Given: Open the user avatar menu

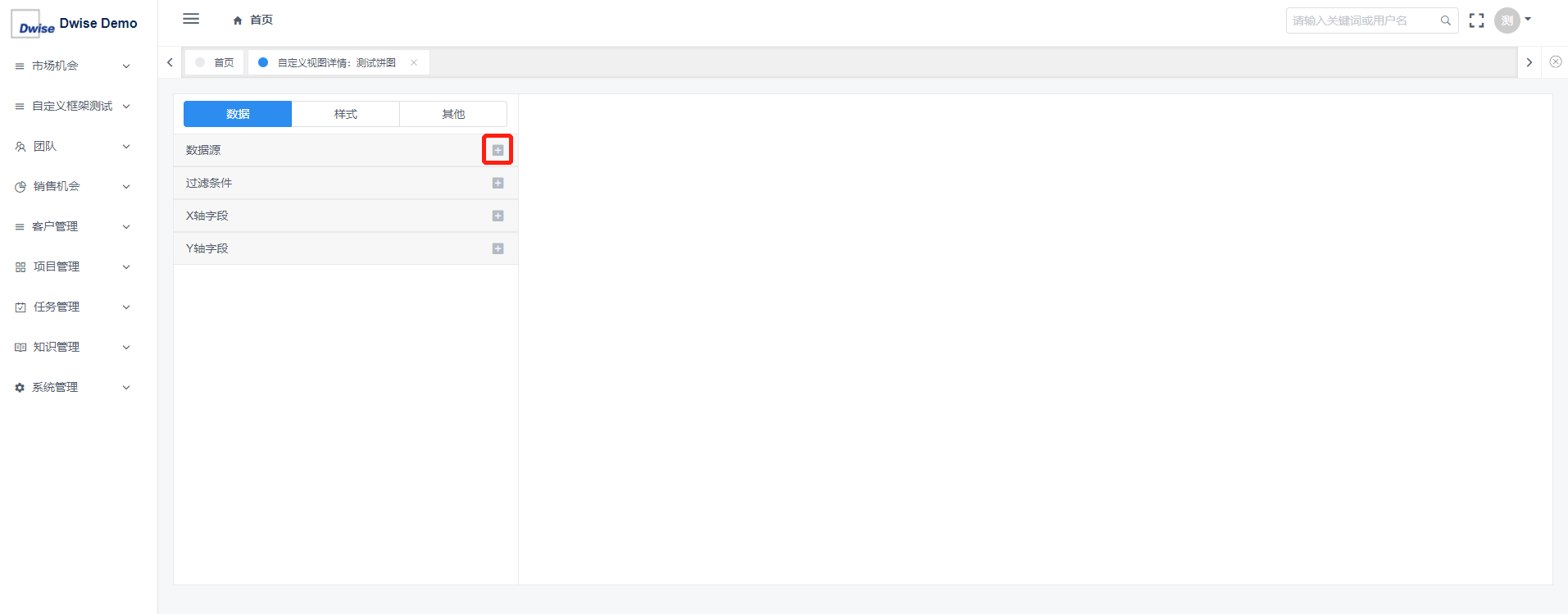Looking at the screenshot, I should click(x=1512, y=20).
